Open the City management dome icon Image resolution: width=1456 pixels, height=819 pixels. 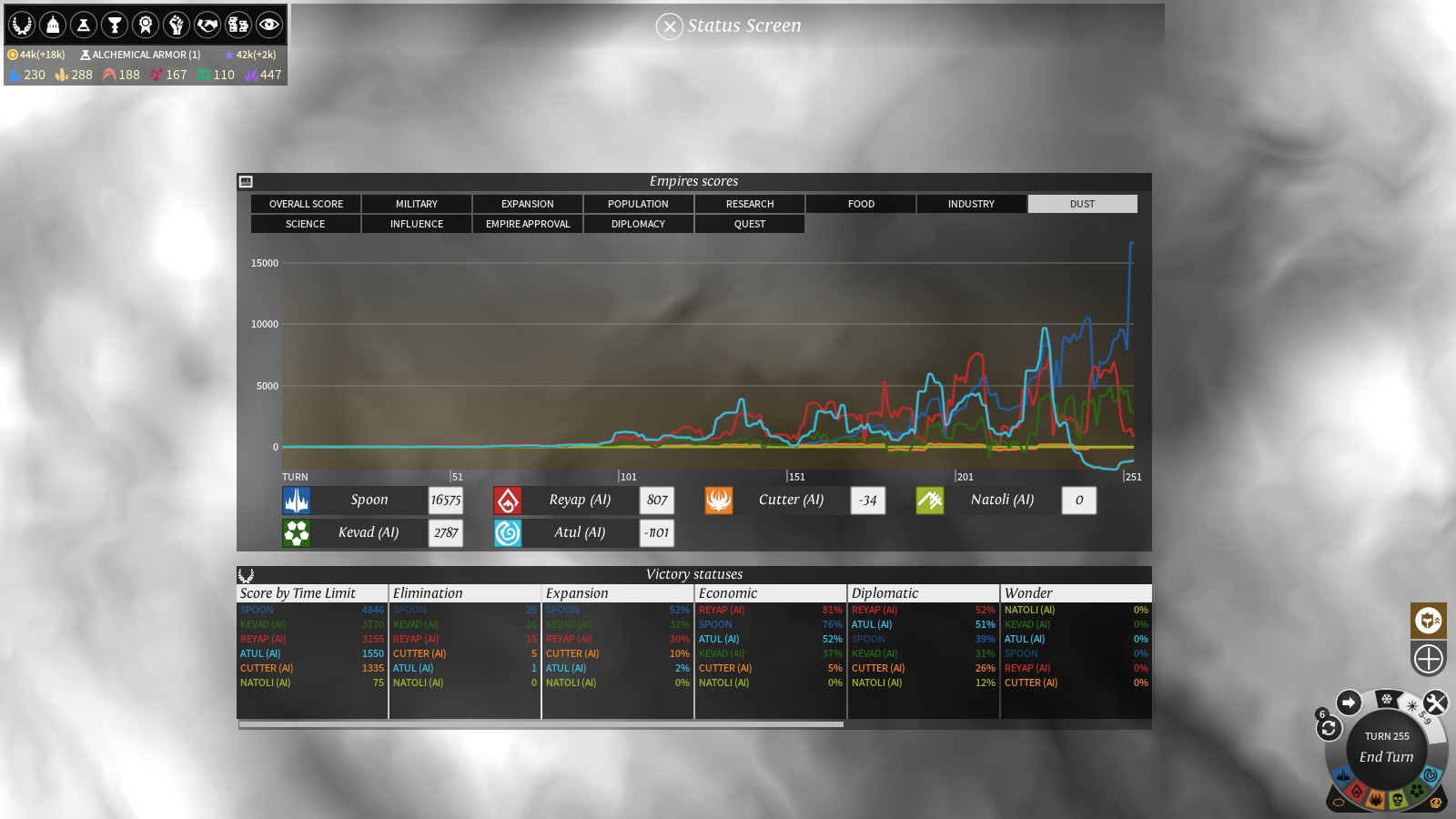[x=53, y=25]
